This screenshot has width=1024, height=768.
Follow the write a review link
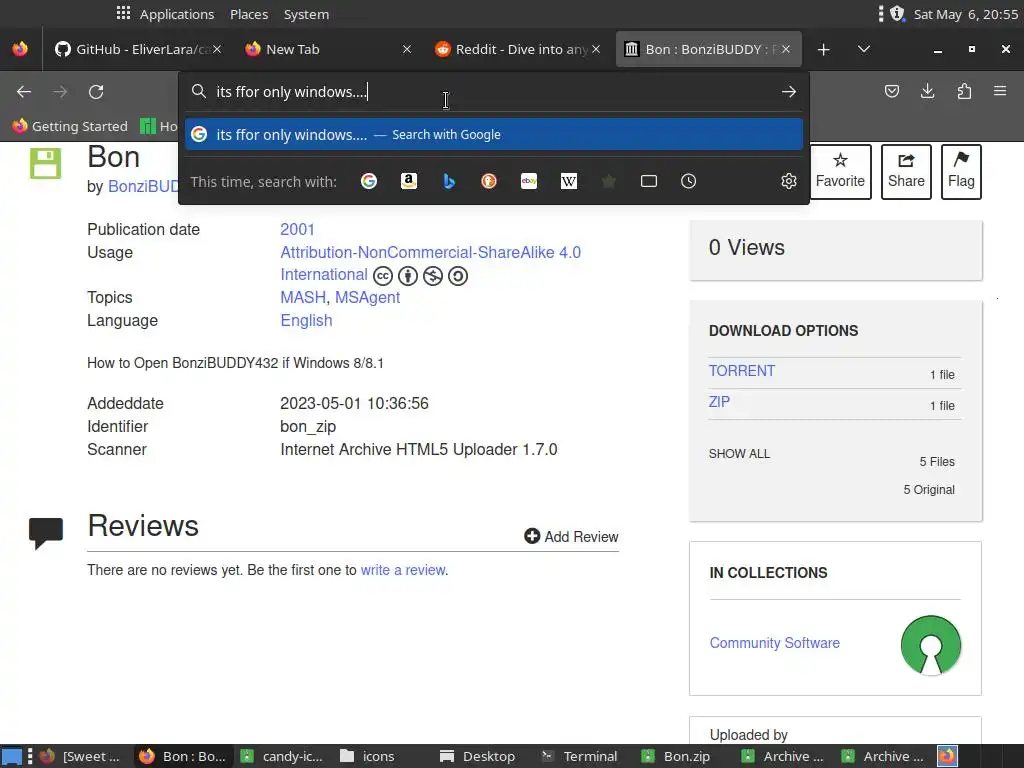coord(403,570)
